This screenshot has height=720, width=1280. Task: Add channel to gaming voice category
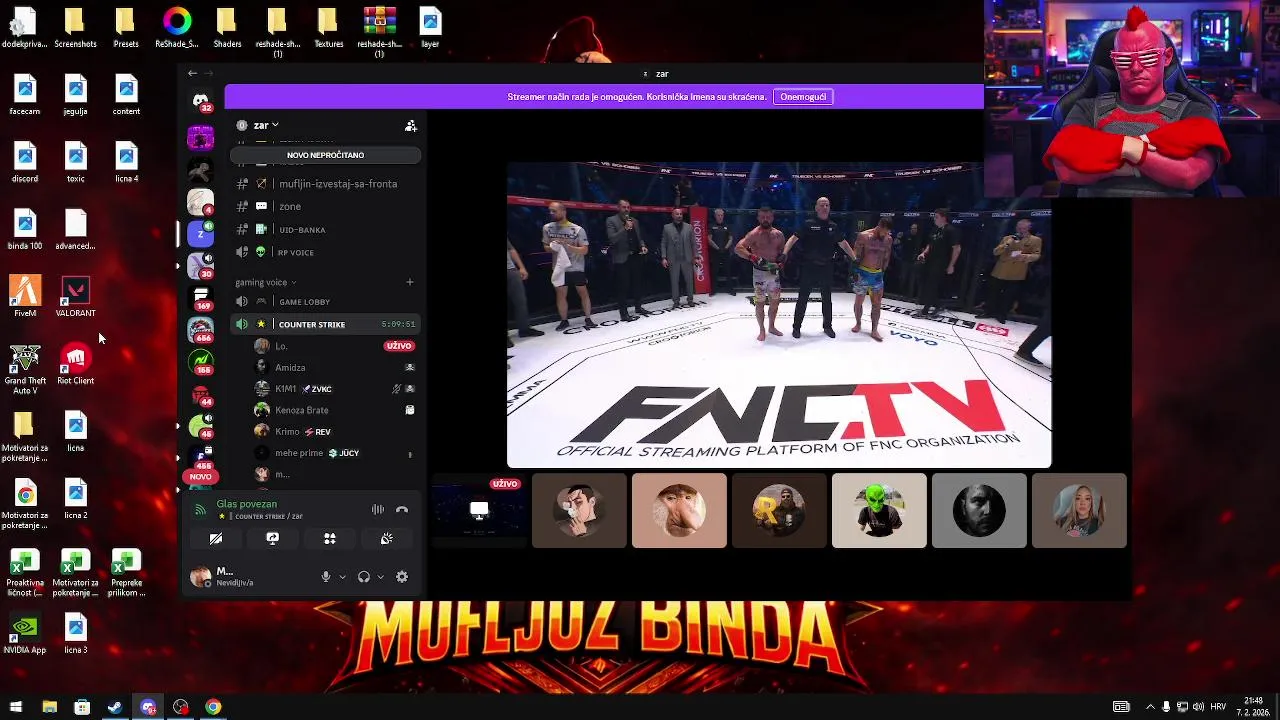[410, 282]
